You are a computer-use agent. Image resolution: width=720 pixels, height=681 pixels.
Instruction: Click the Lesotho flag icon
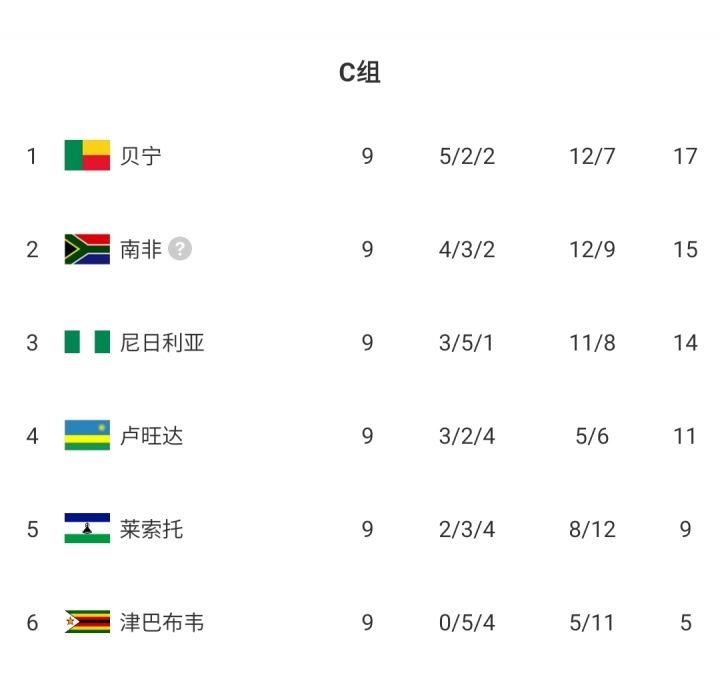coord(87,528)
